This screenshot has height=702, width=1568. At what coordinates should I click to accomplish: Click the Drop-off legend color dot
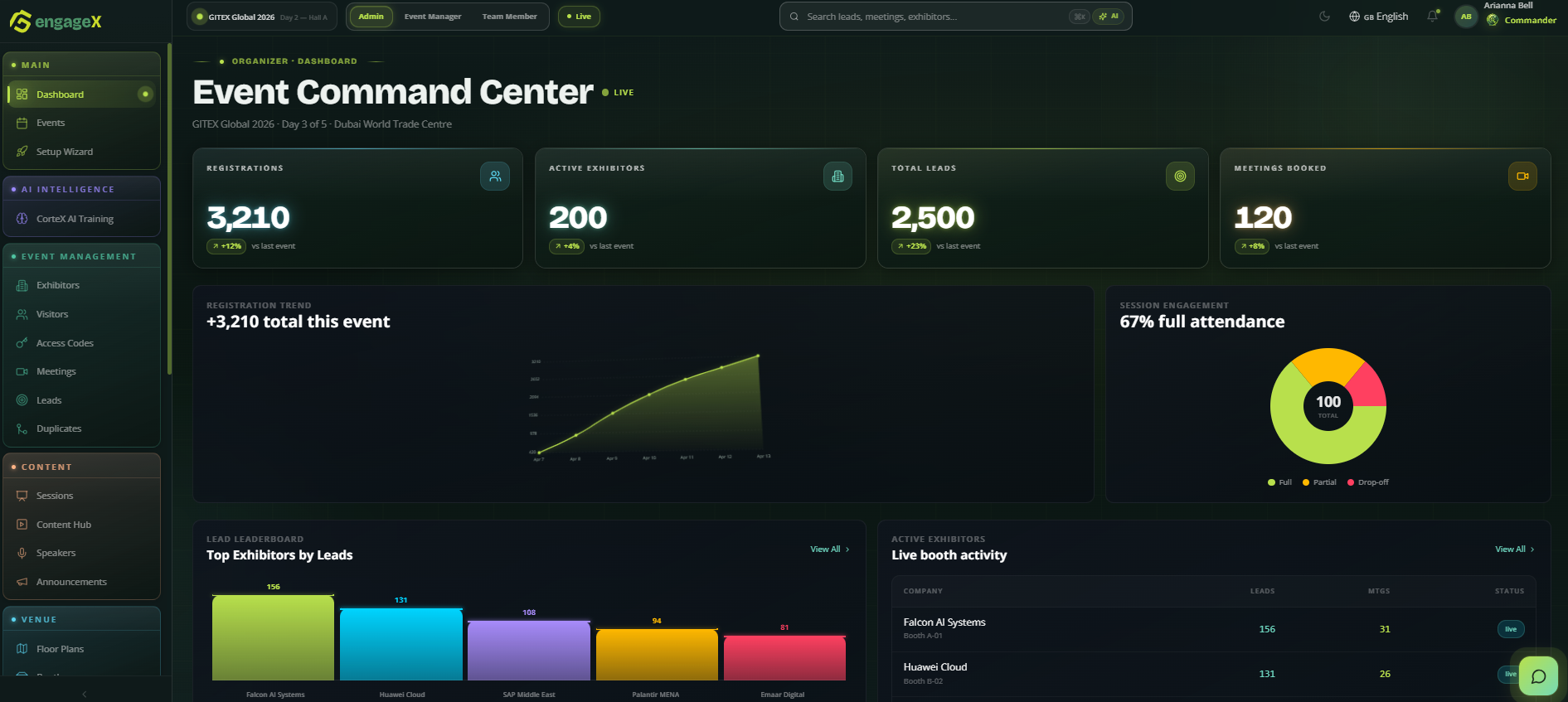pyautogui.click(x=1351, y=482)
